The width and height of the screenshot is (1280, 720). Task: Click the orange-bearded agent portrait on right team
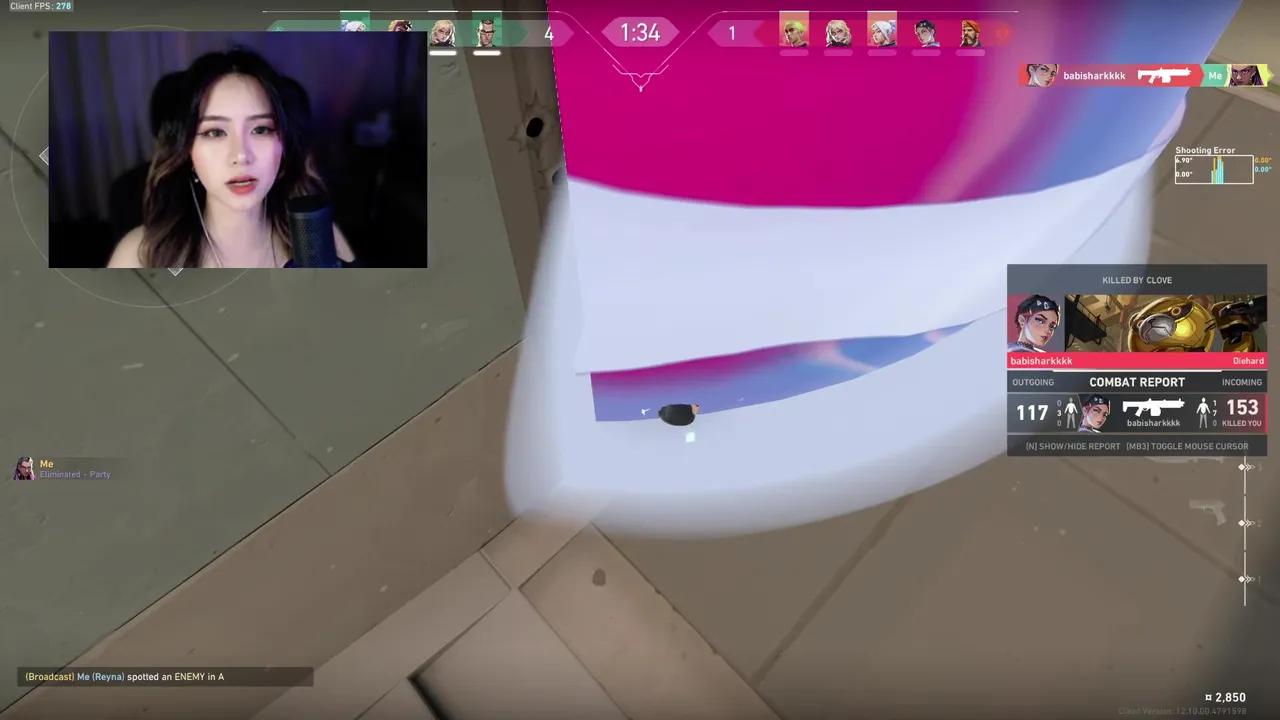(970, 33)
